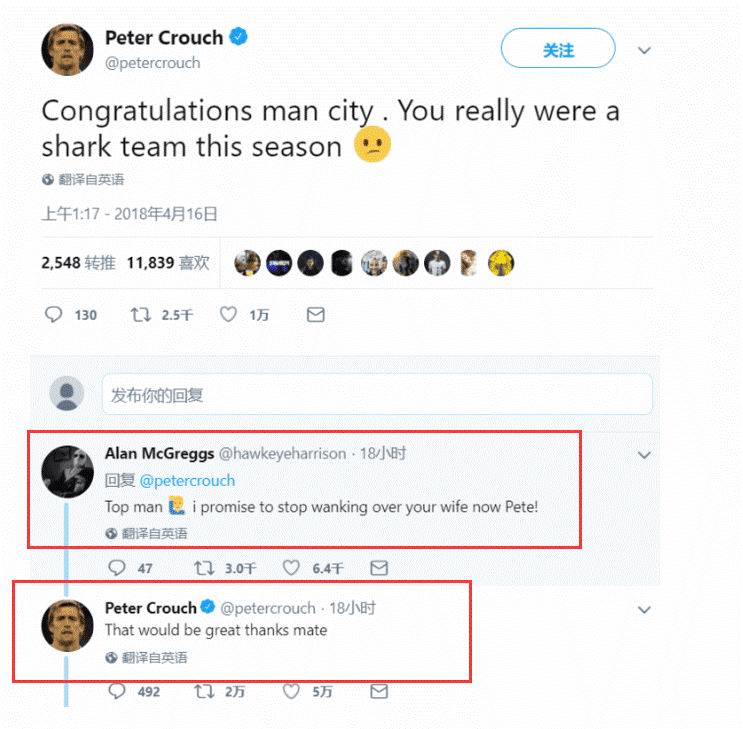Open the chevron menu beside the follow button
This screenshot has width=743, height=729.
pyautogui.click(x=645, y=50)
